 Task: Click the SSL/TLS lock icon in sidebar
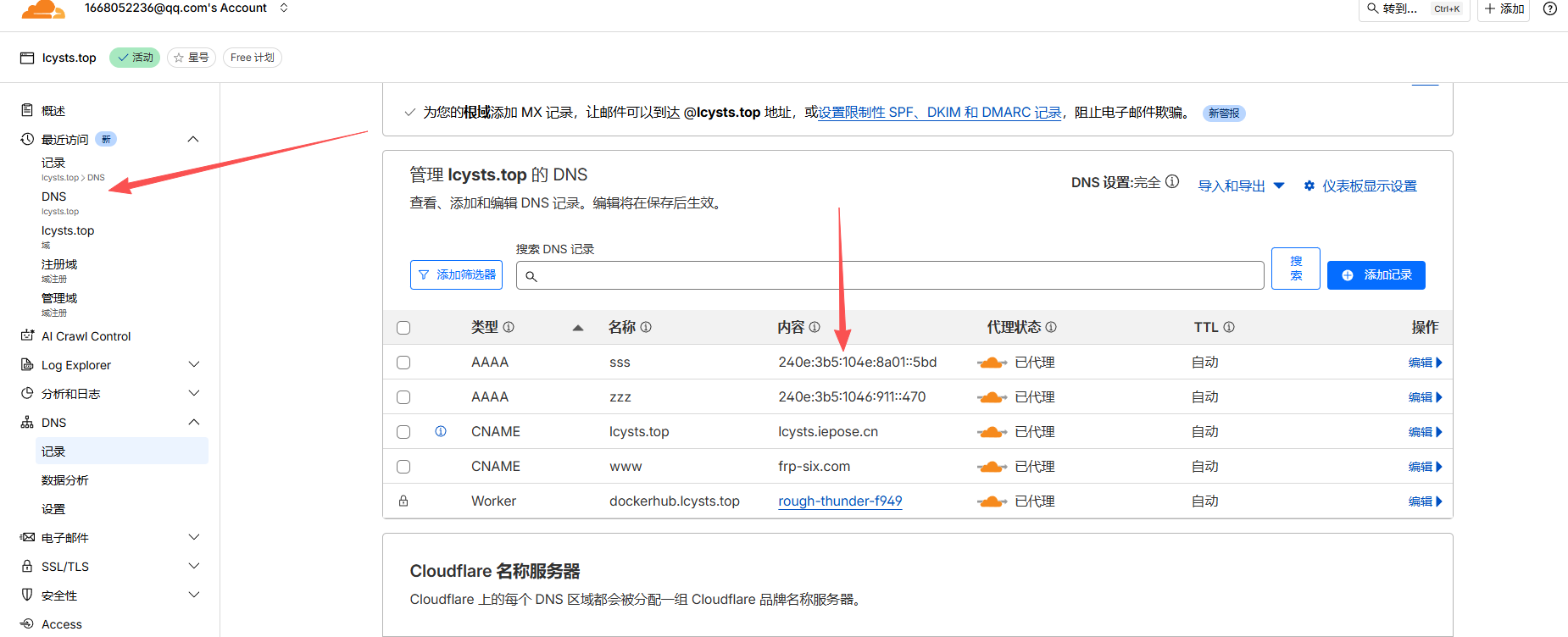[27, 566]
